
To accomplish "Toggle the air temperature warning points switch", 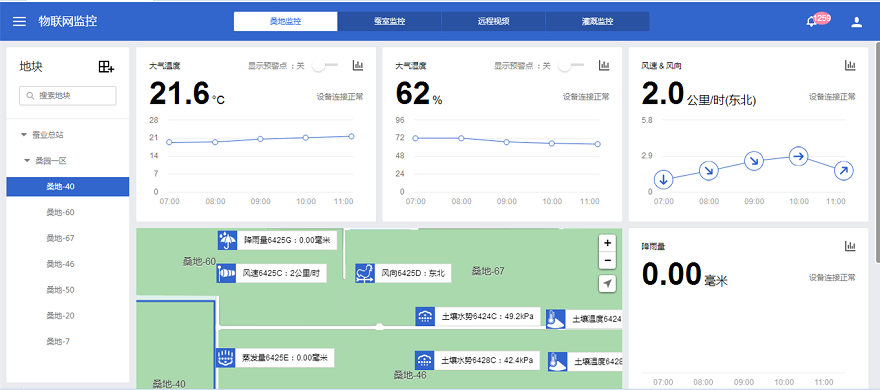I will tap(325, 66).
